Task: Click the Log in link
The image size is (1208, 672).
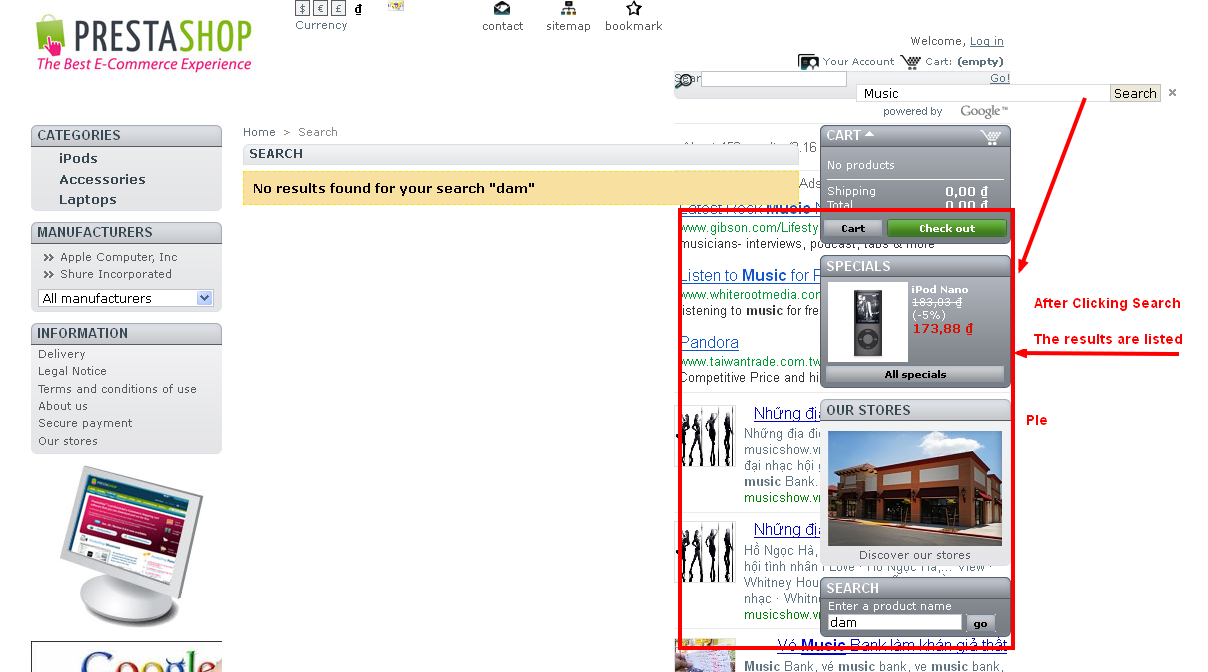Action: click(x=986, y=41)
